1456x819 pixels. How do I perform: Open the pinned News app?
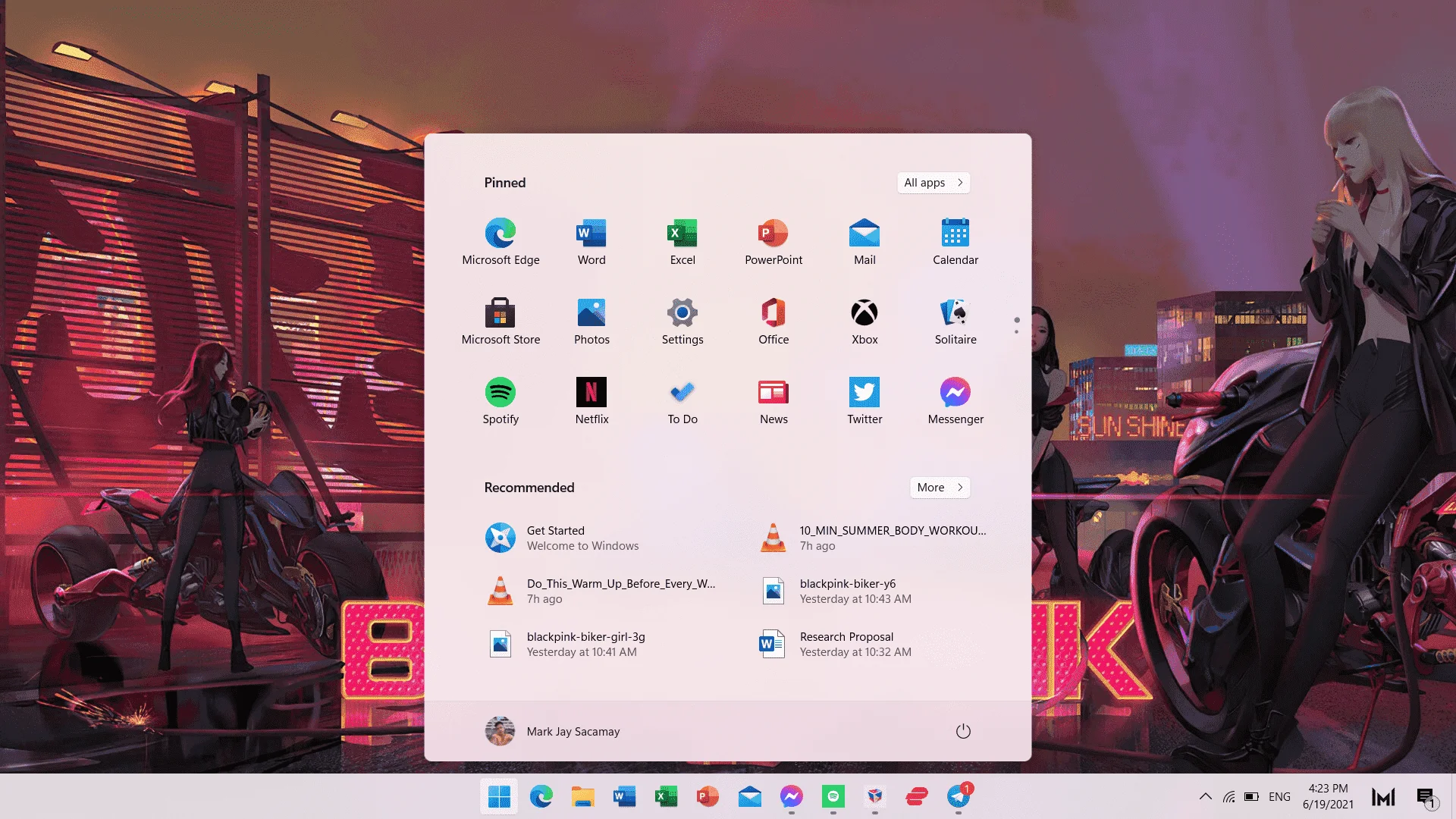coord(773,401)
